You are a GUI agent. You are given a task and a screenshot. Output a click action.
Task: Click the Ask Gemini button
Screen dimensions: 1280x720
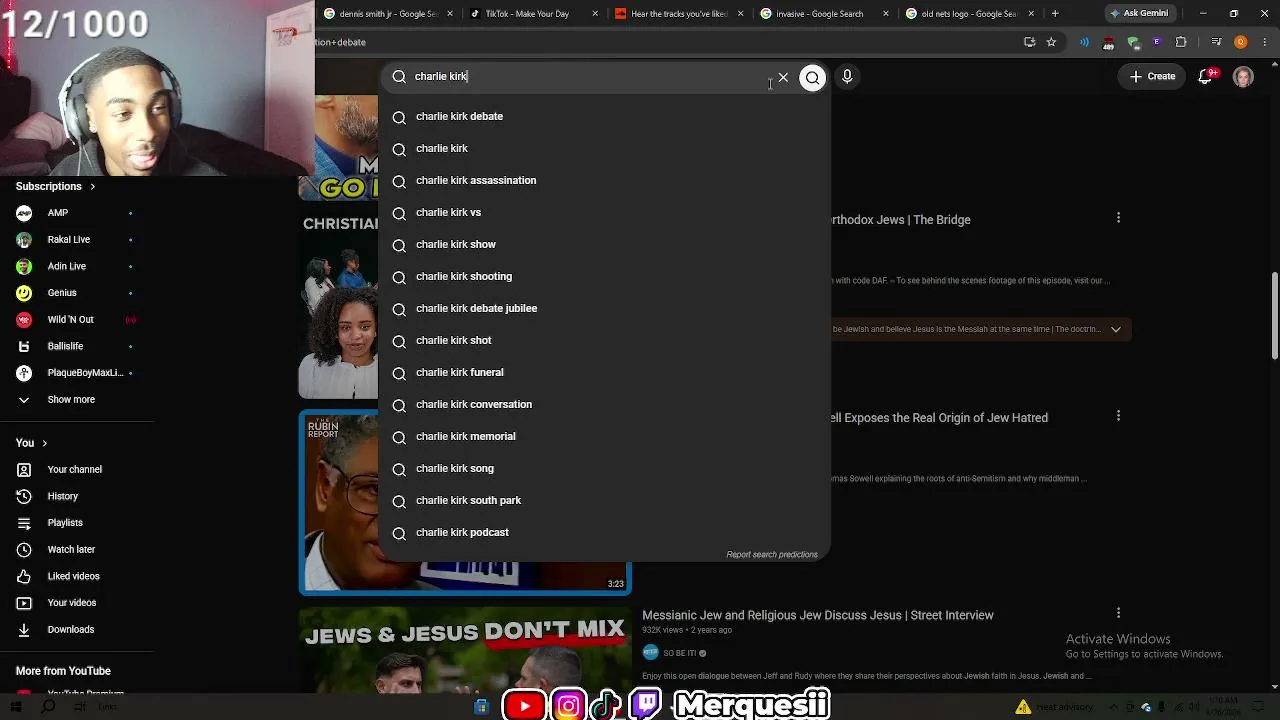(1139, 14)
